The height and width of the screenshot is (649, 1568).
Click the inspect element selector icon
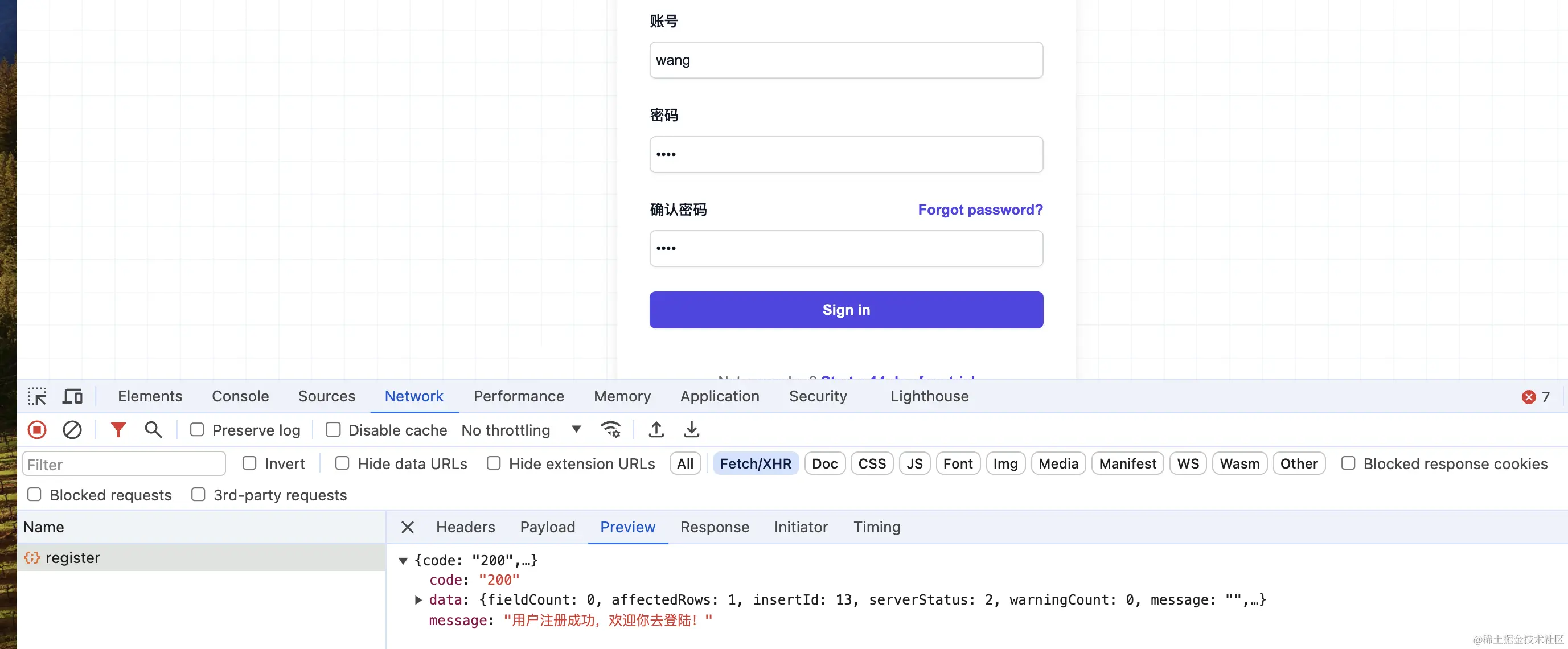(37, 396)
